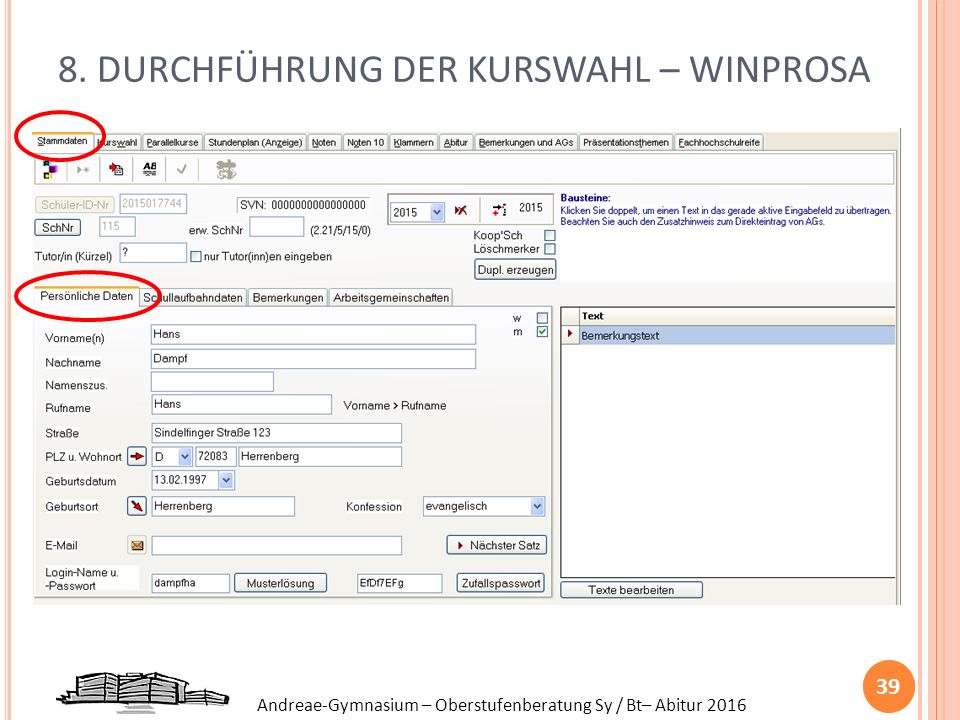The width and height of the screenshot is (960, 720).
Task: Uncheck the 'm' gender checkbox
Action: tap(542, 332)
